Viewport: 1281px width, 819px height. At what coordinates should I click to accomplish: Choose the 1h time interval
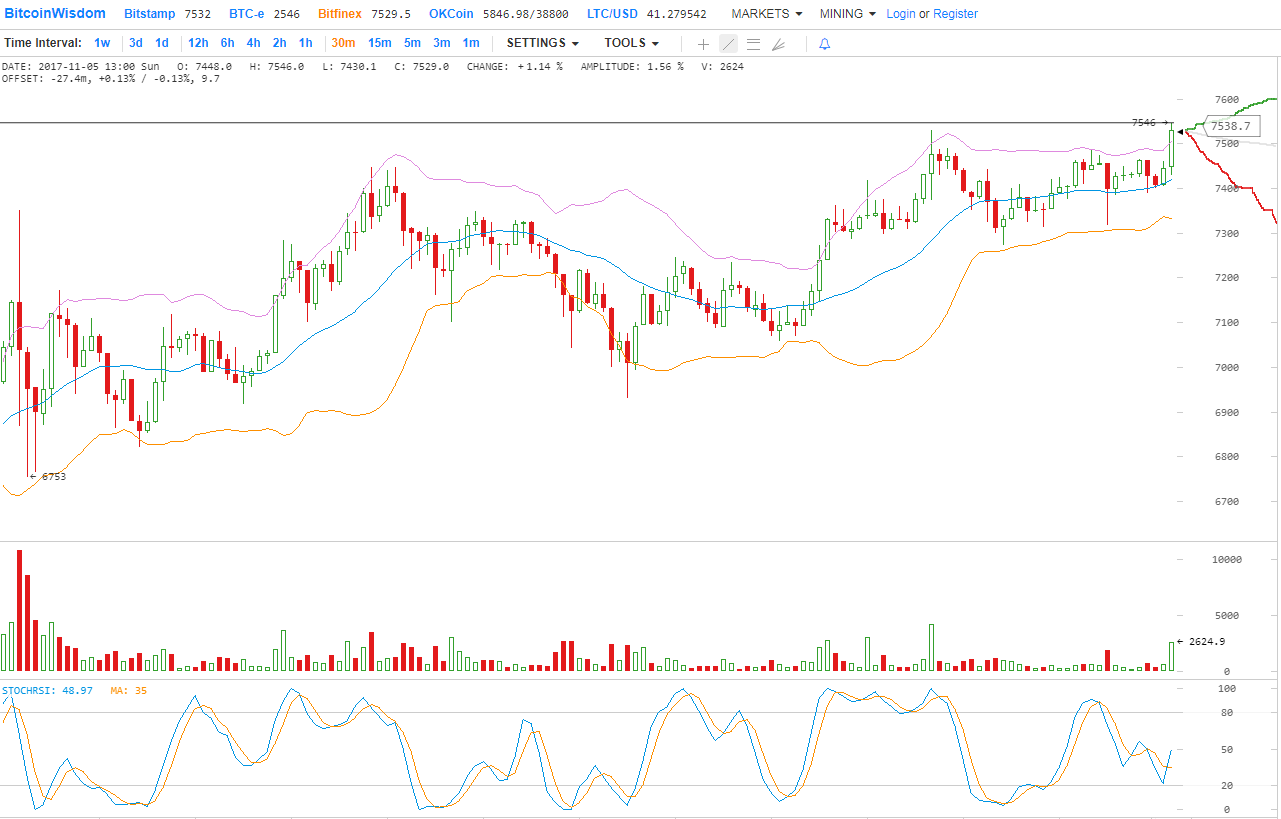point(305,43)
